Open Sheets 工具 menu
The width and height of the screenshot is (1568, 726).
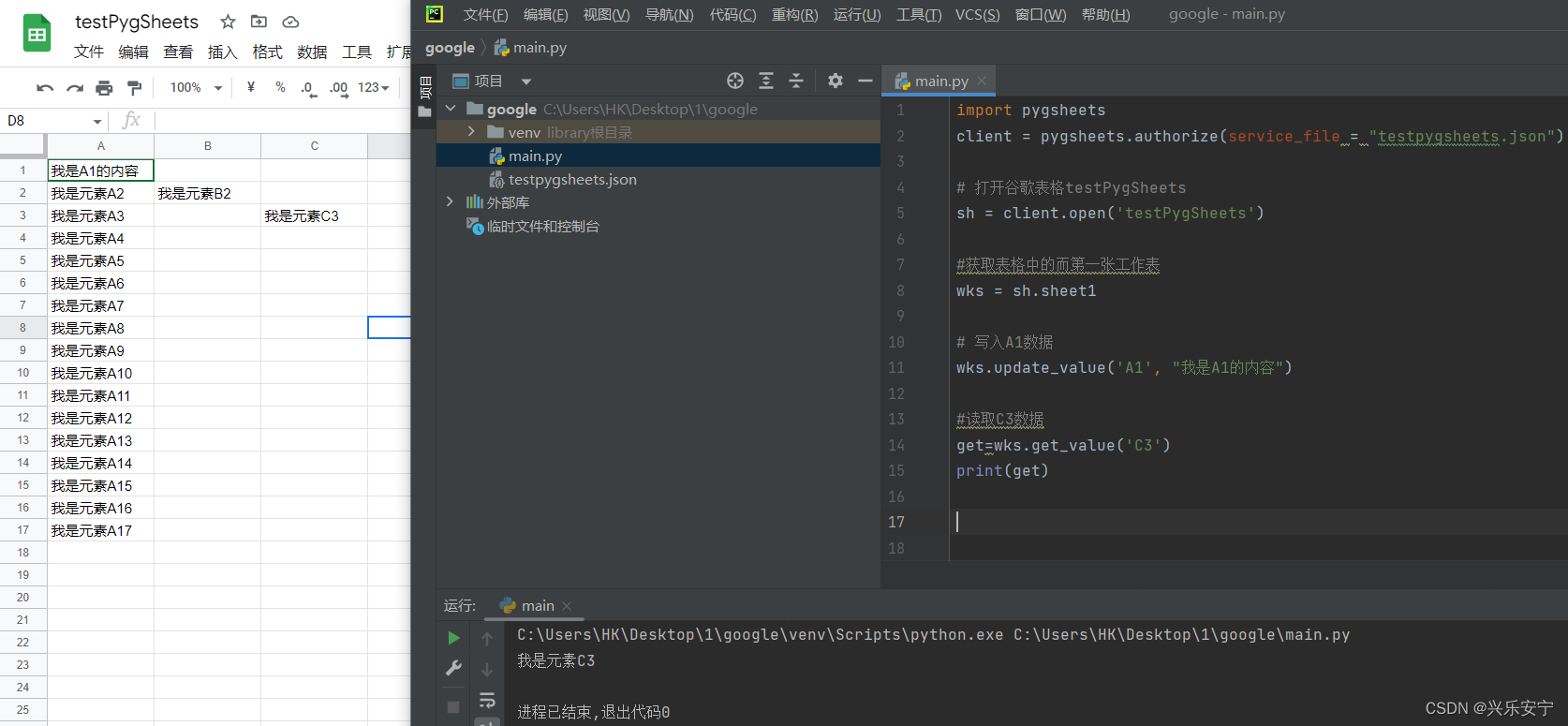pos(357,52)
